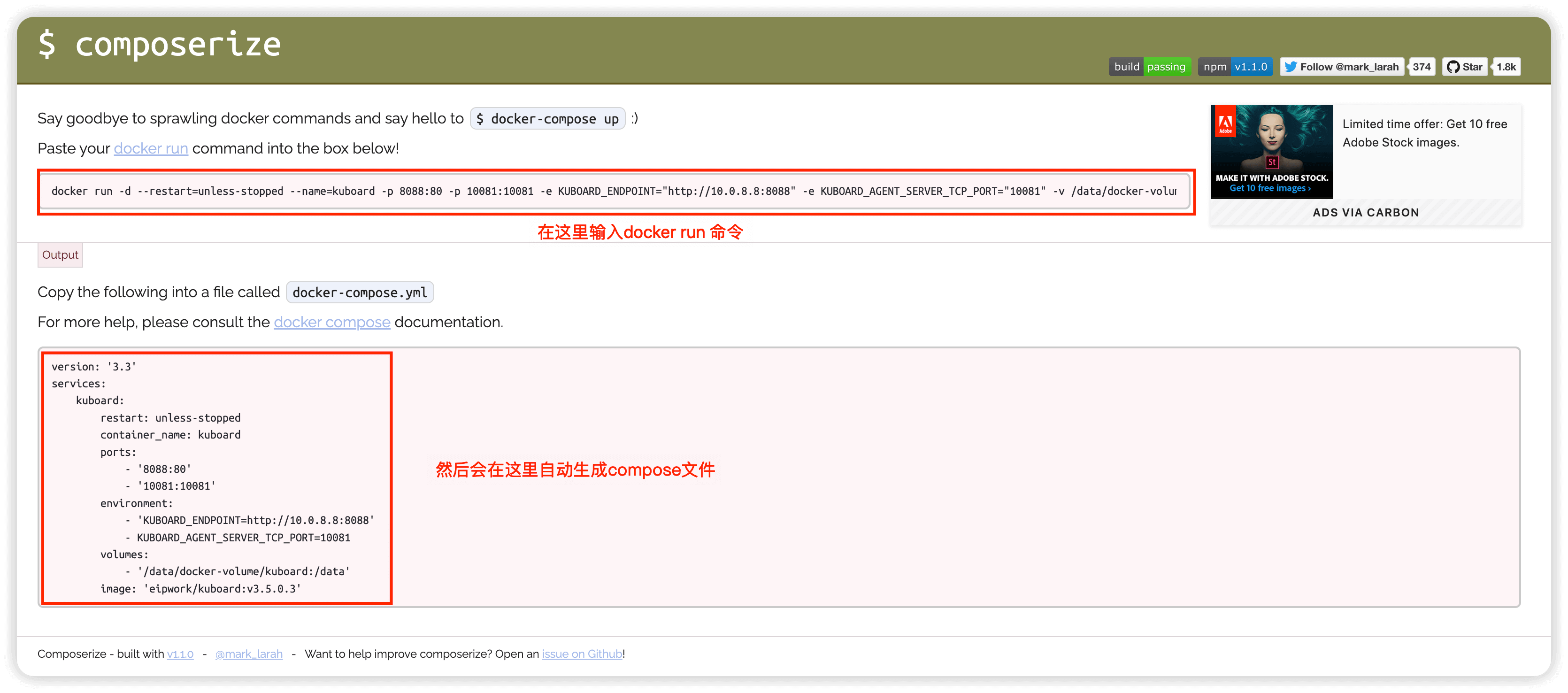Open the docker compose documentation link
The width and height of the screenshot is (1568, 693).
click(x=332, y=322)
